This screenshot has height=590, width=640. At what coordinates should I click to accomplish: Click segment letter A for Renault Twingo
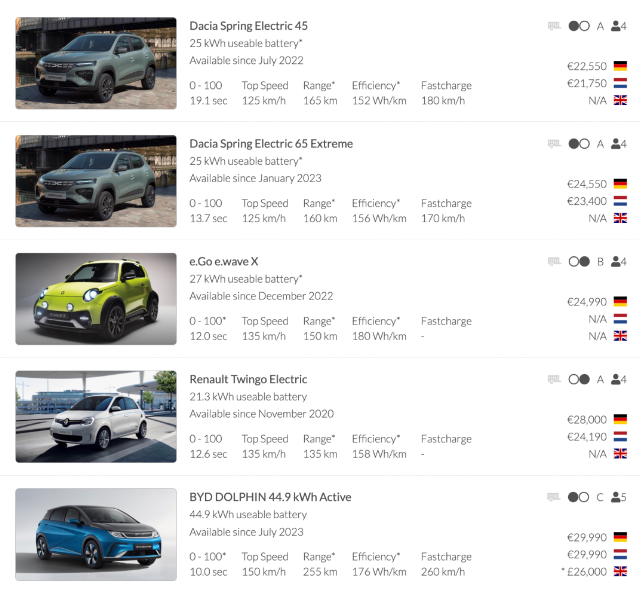pyautogui.click(x=600, y=379)
